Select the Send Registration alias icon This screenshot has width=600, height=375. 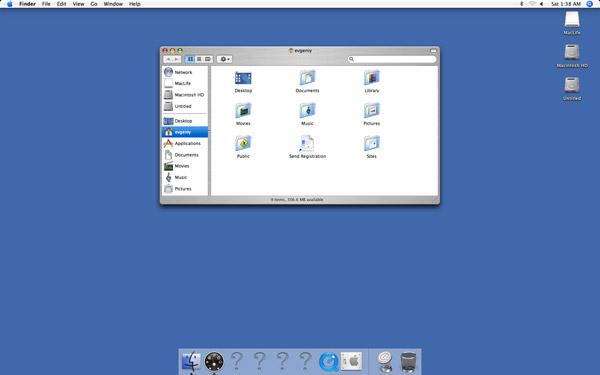[x=307, y=144]
